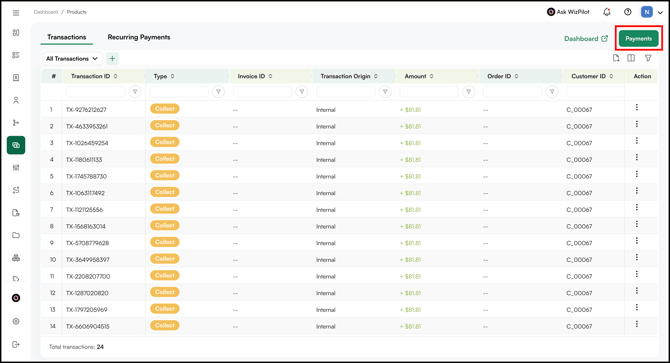Viewport: 670px width, 363px height.
Task: Open the settings gear in the sidebar
Action: point(16,322)
